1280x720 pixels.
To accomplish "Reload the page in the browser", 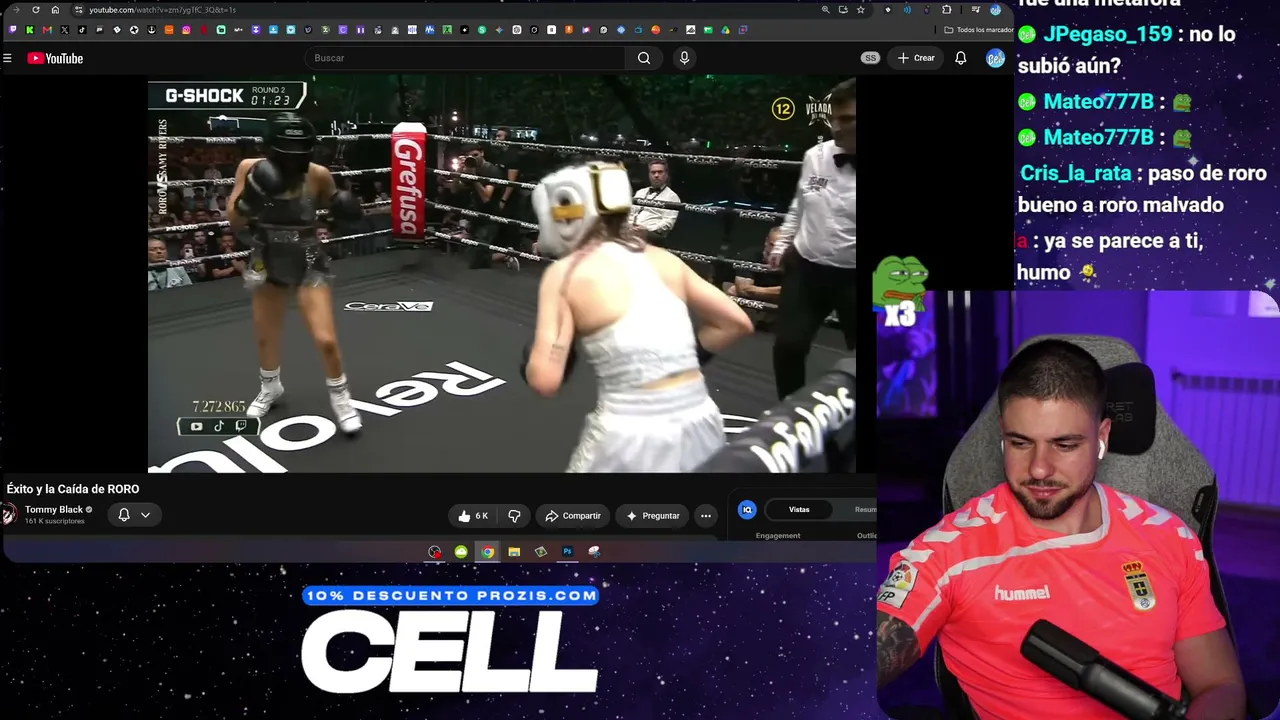I will tap(36, 10).
